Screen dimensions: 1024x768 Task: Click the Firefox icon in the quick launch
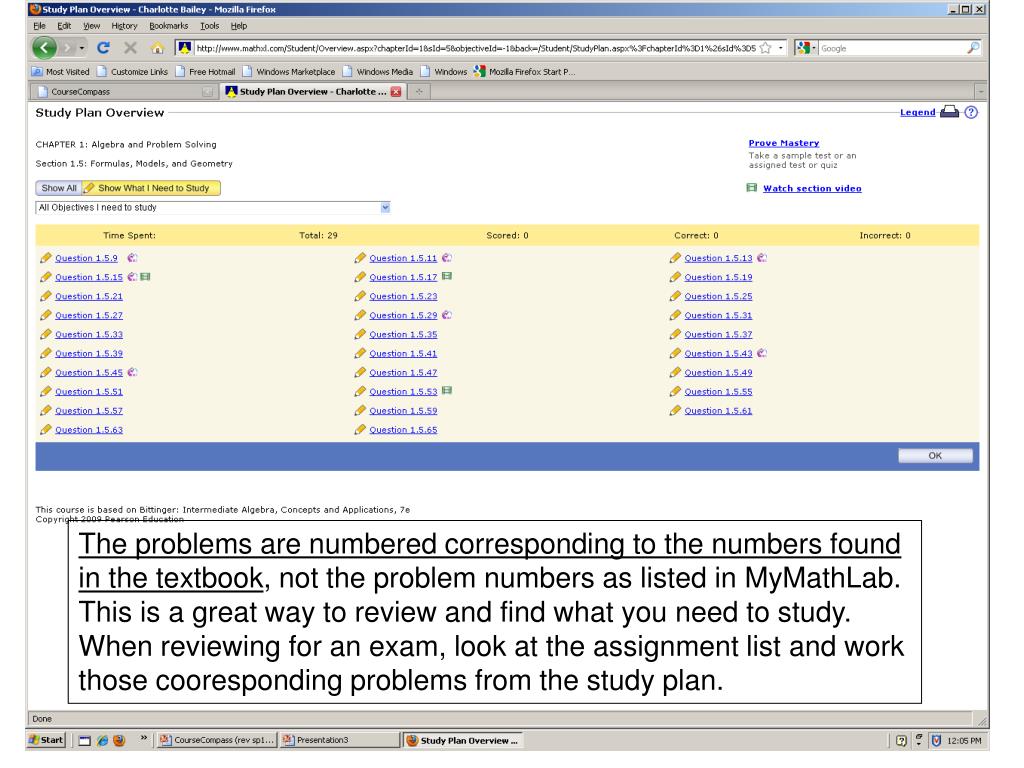(x=119, y=740)
